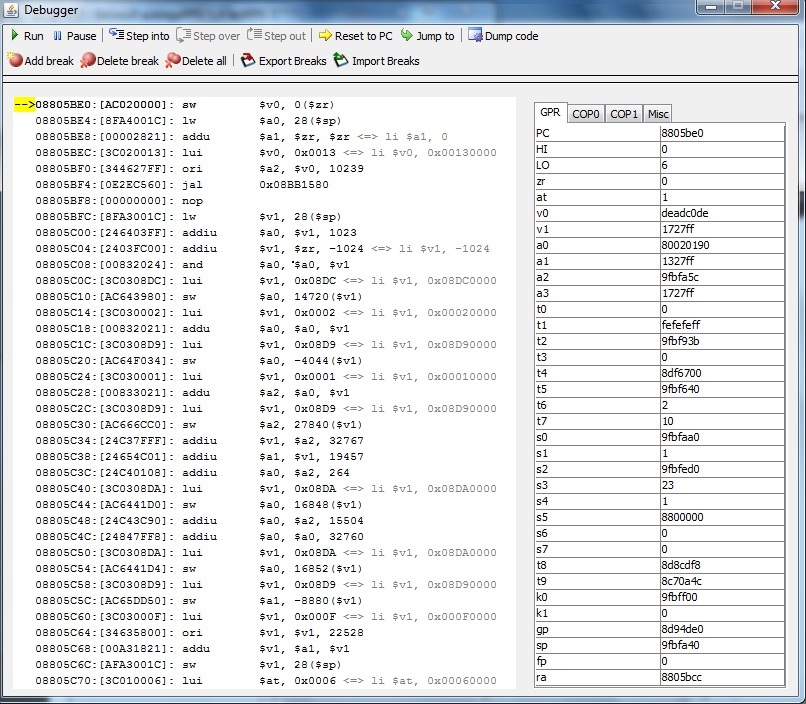806x704 pixels.
Task: Add a breakpoint with Add break
Action: (x=40, y=61)
